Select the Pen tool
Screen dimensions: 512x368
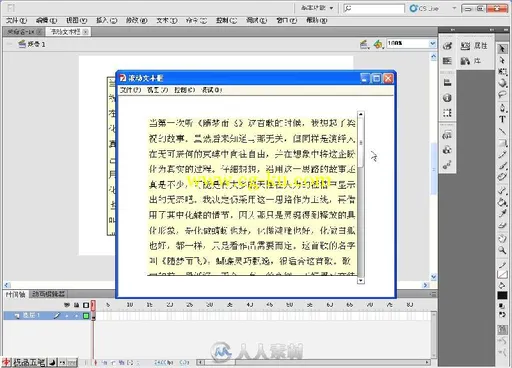(x=502, y=108)
